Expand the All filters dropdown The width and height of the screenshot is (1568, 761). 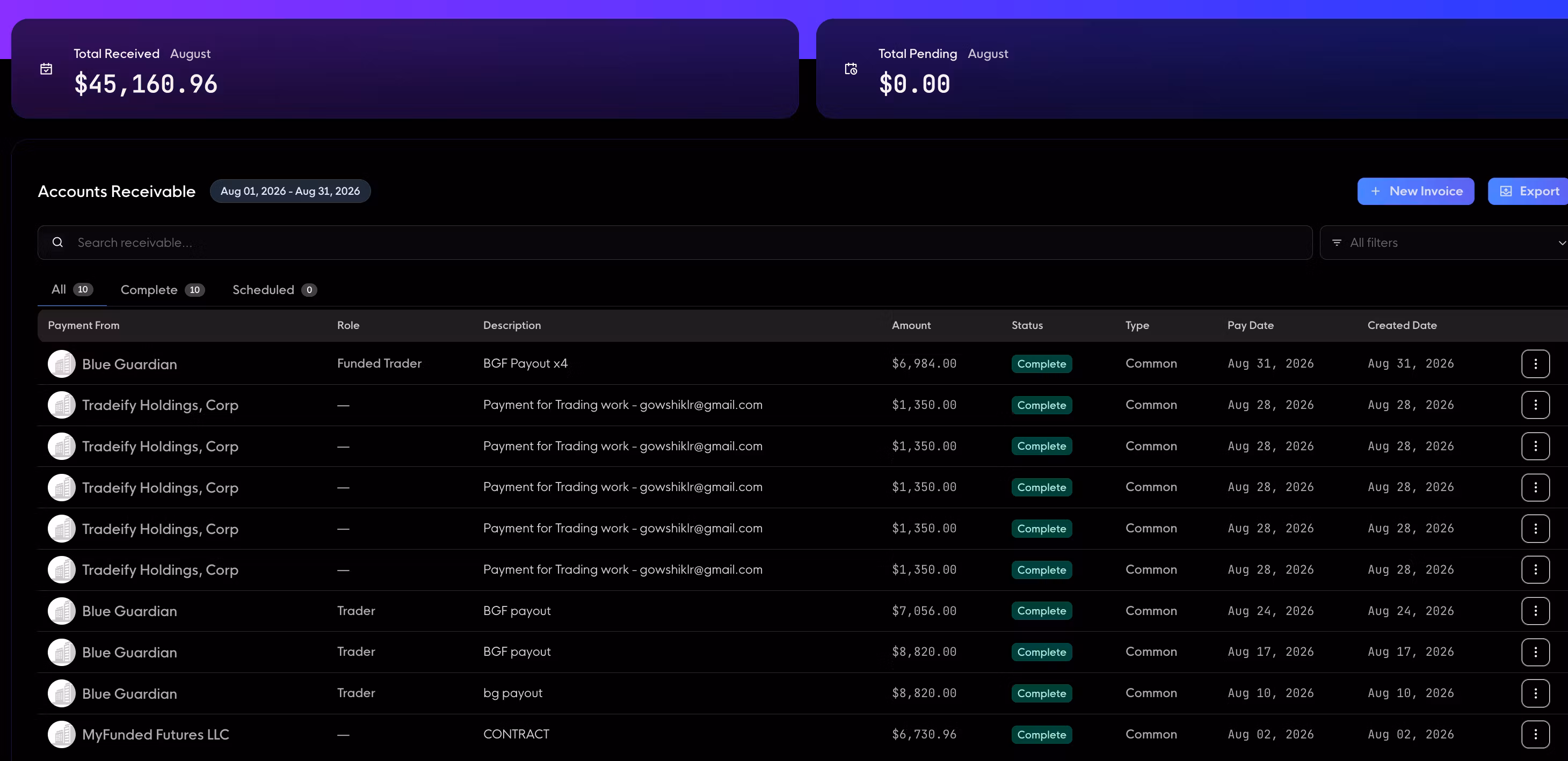click(1444, 242)
